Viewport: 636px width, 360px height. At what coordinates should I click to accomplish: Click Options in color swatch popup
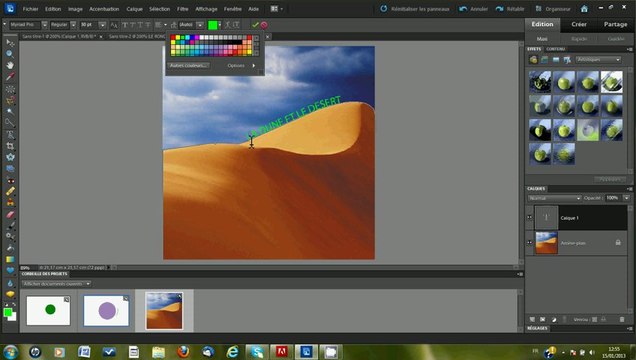pyautogui.click(x=236, y=66)
